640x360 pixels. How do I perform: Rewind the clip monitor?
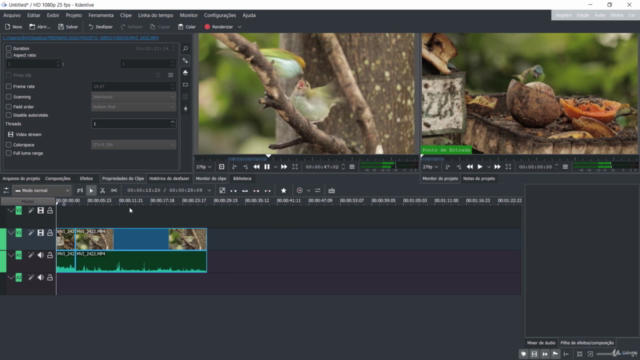point(256,167)
